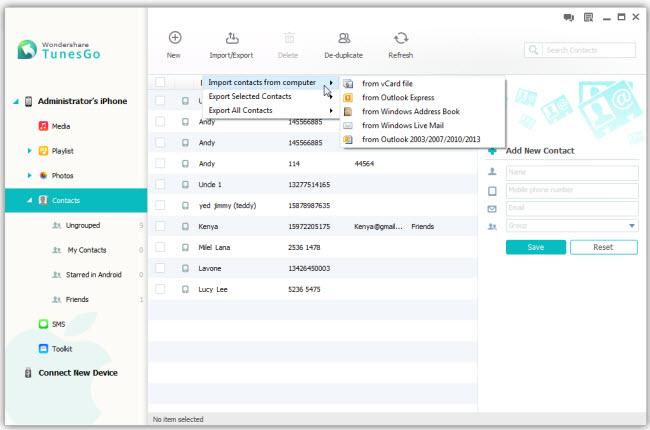Click the Friends group icon in sidebar
Image resolution: width=650 pixels, height=430 pixels.
(57, 299)
